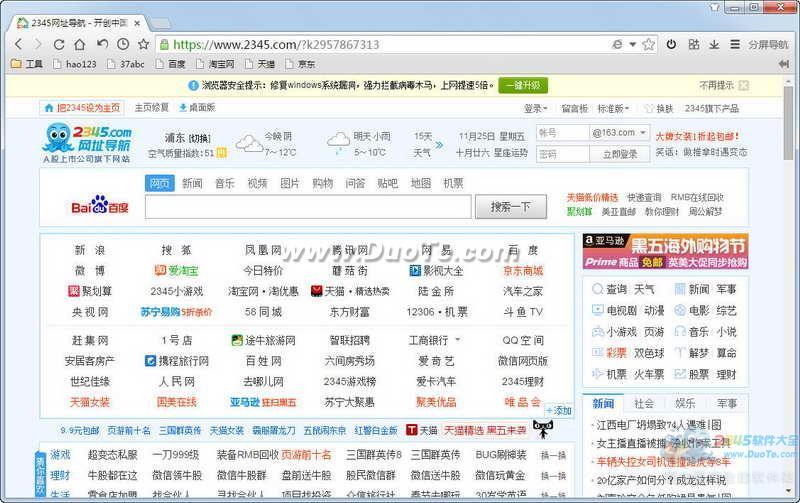The width and height of the screenshot is (800, 503).
Task: Click 换一换 in 游戏 row
Action: coord(553,455)
